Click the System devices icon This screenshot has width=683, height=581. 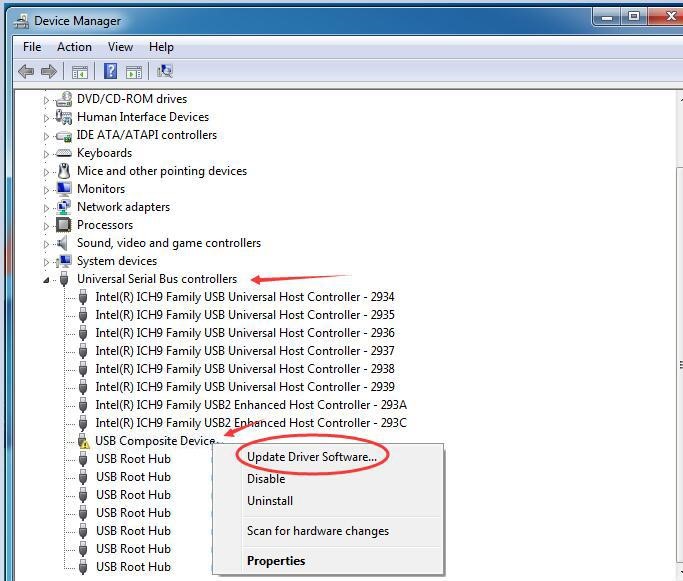point(64,261)
